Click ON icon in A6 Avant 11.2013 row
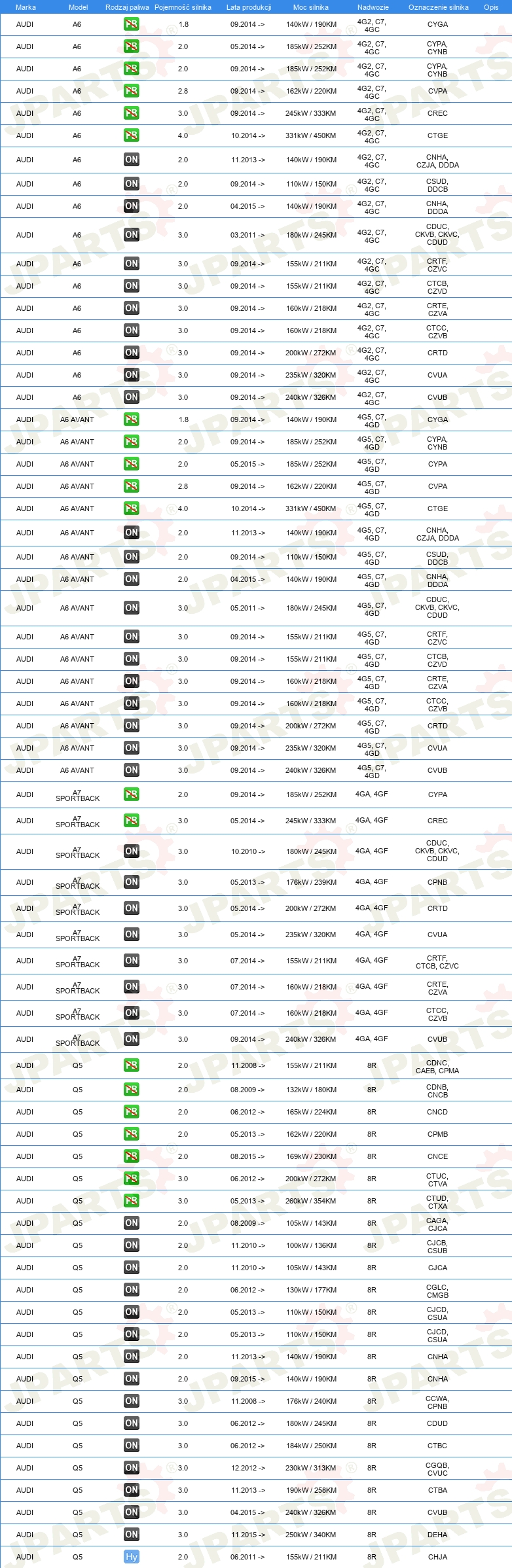The width and height of the screenshot is (512, 1568). tap(132, 533)
